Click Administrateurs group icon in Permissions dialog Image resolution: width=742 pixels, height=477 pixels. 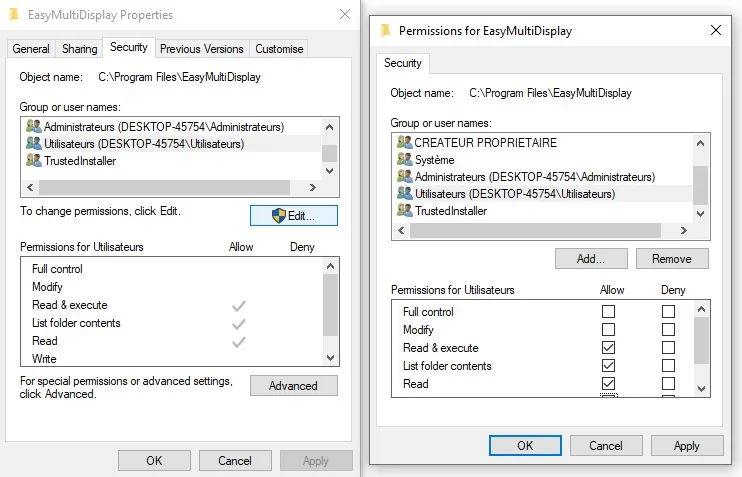tap(405, 177)
